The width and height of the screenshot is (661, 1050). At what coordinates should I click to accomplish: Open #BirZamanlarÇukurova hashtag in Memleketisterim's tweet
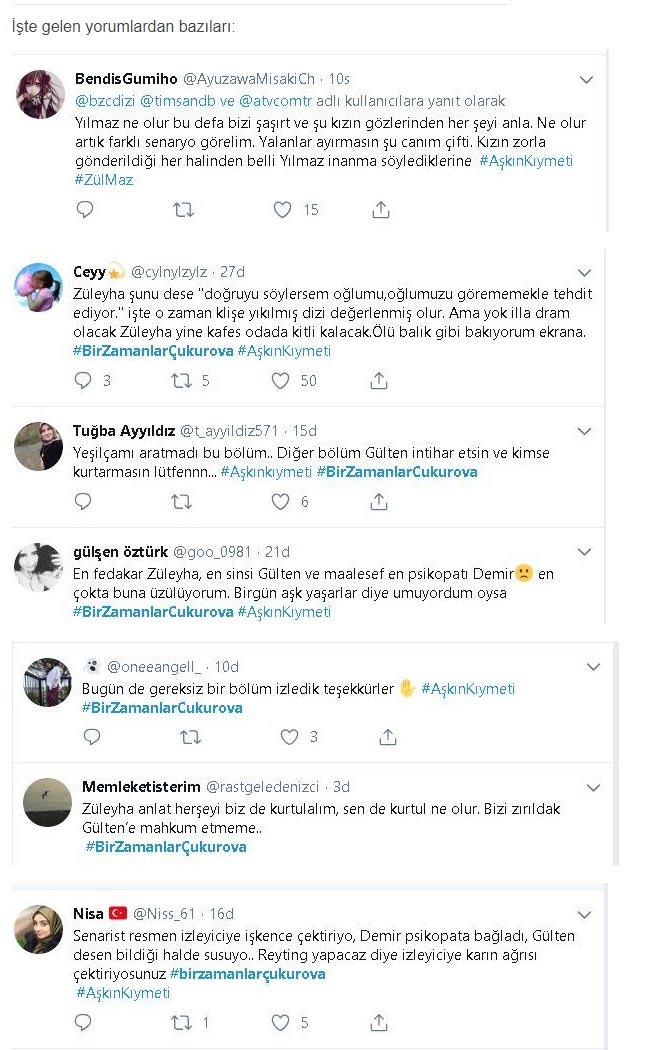tap(166, 847)
